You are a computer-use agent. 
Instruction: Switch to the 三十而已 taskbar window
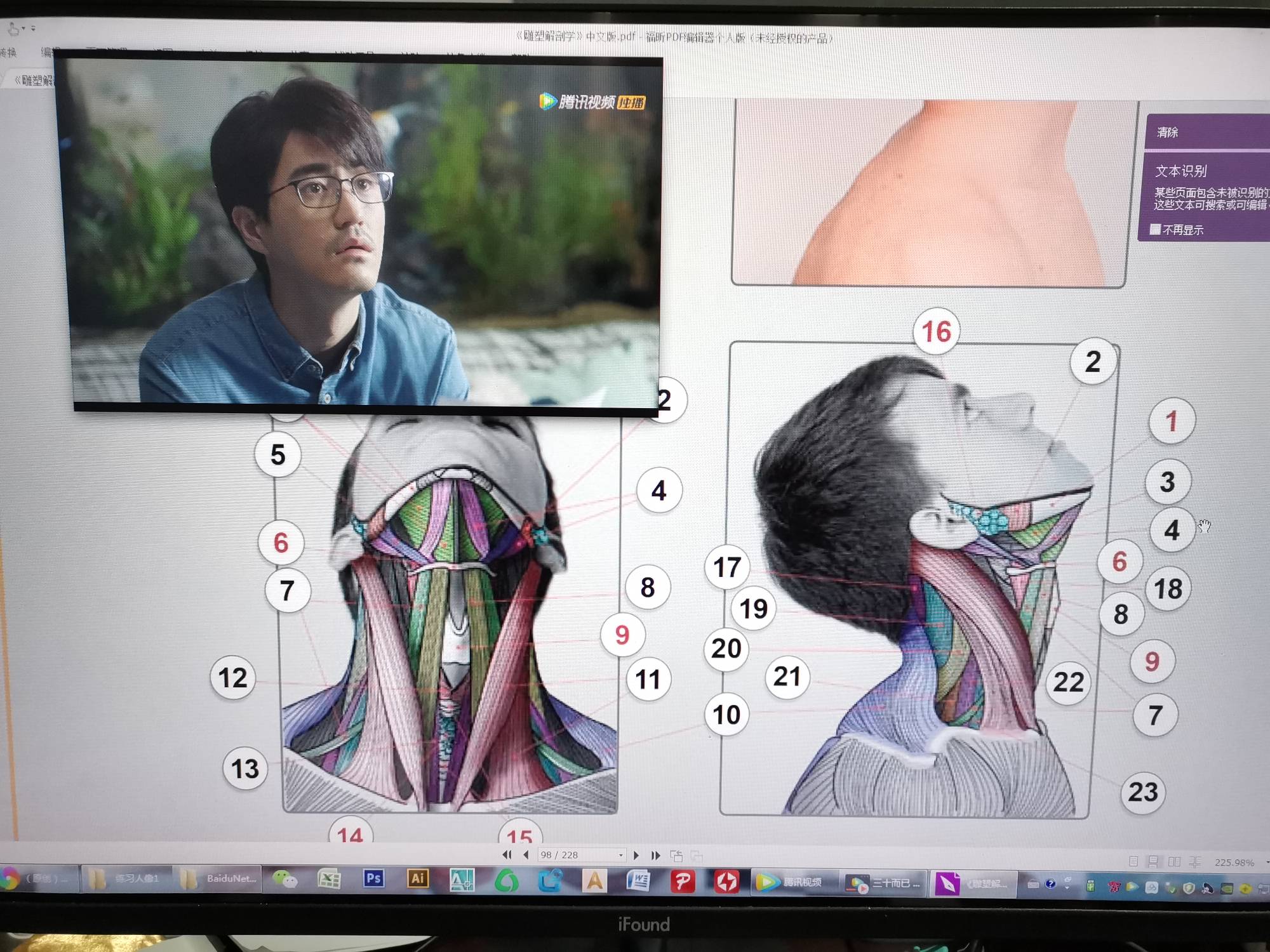coord(884,883)
